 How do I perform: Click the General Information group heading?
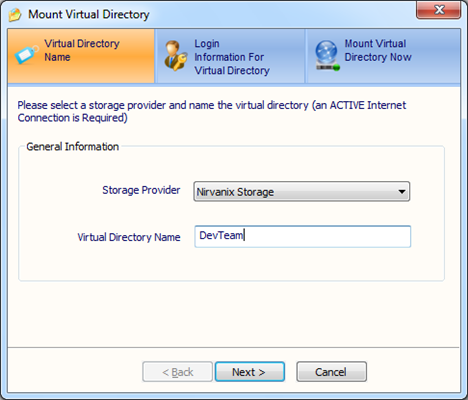pos(72,147)
